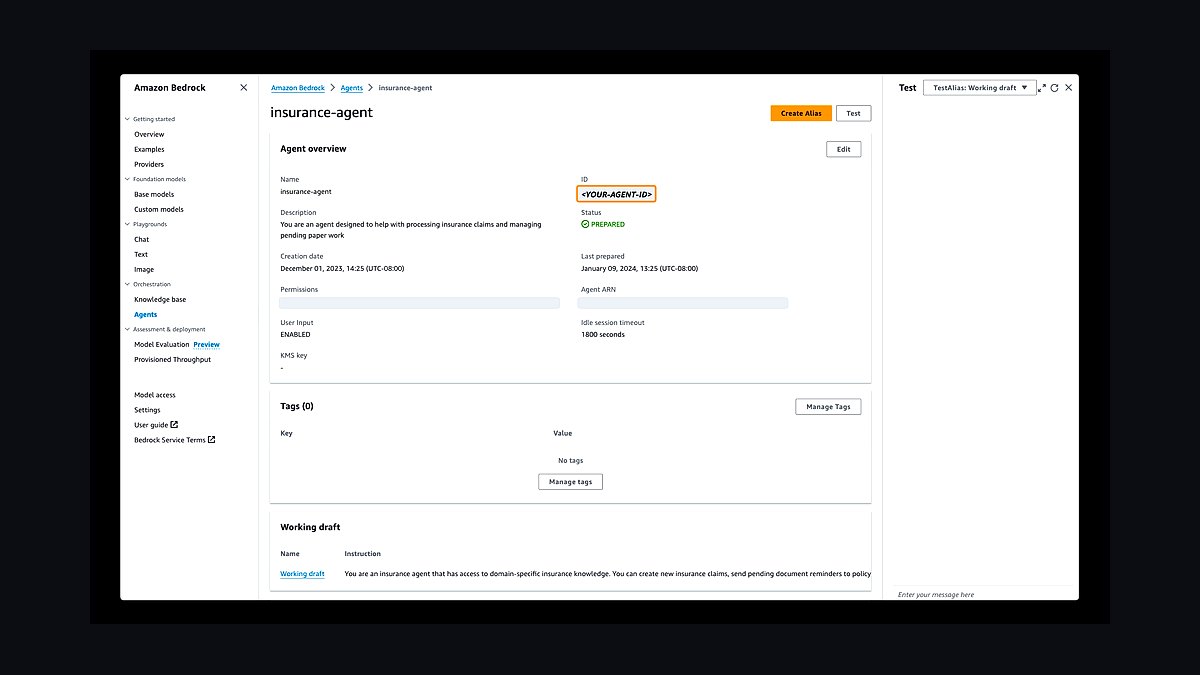This screenshot has height=675, width=1200.
Task: Open Knowledge base in the sidebar
Action: click(160, 299)
